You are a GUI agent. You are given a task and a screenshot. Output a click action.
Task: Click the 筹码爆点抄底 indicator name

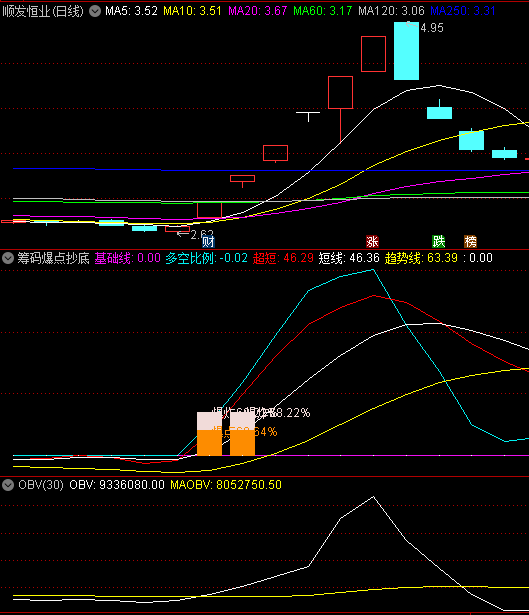coord(53,258)
